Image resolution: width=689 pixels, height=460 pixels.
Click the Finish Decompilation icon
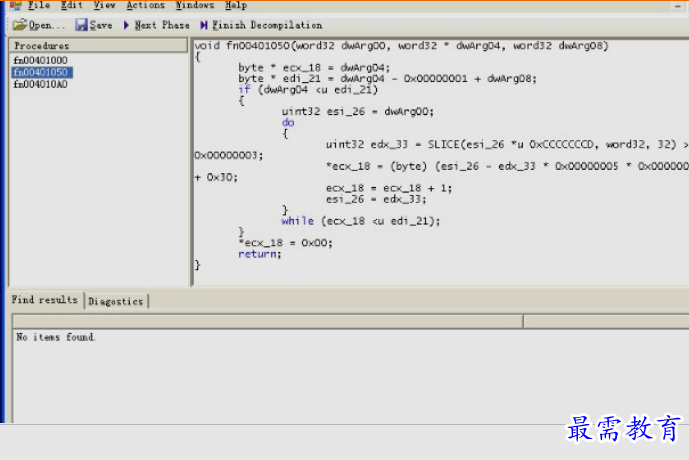click(x=204, y=25)
